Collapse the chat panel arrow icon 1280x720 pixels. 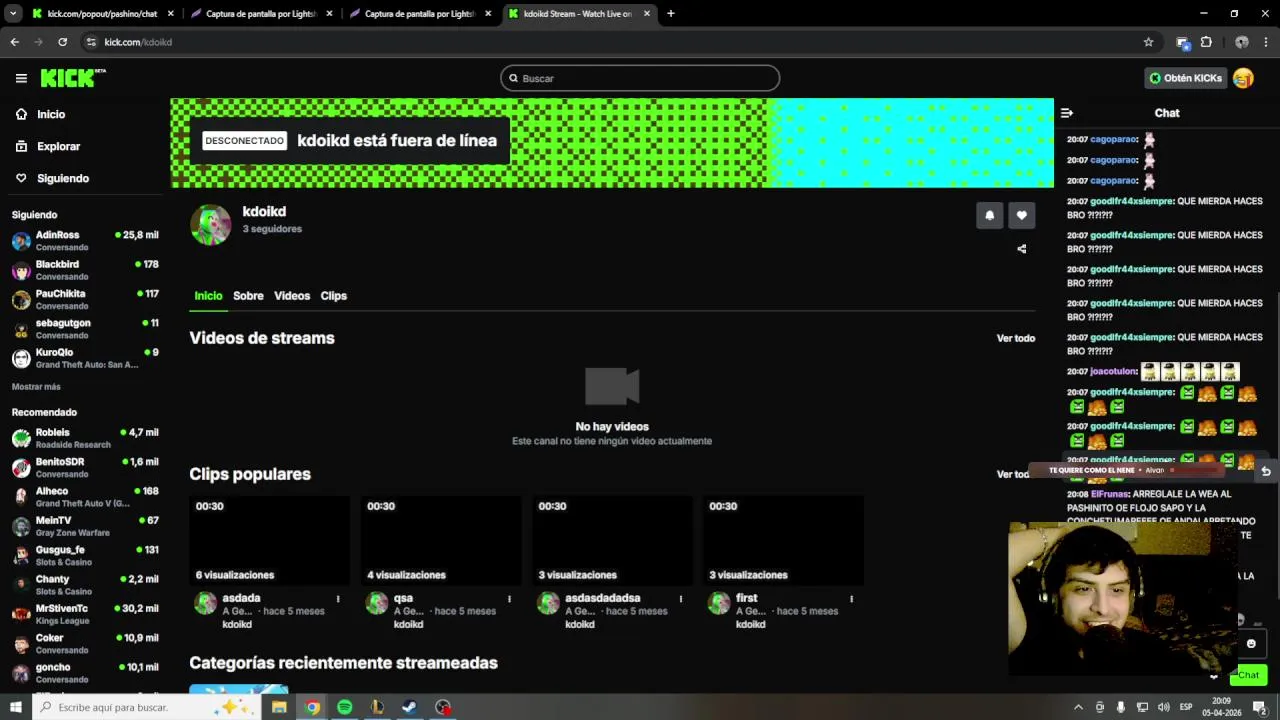1066,113
